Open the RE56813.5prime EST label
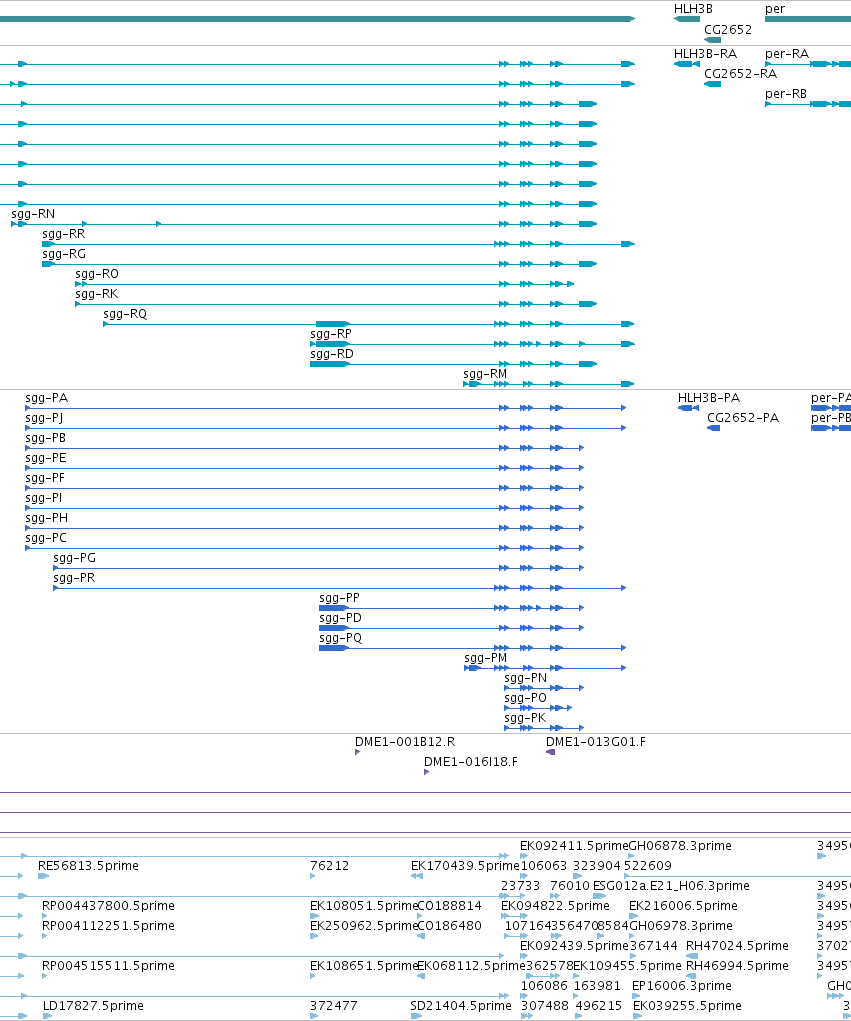The image size is (851, 1021). (x=89, y=866)
